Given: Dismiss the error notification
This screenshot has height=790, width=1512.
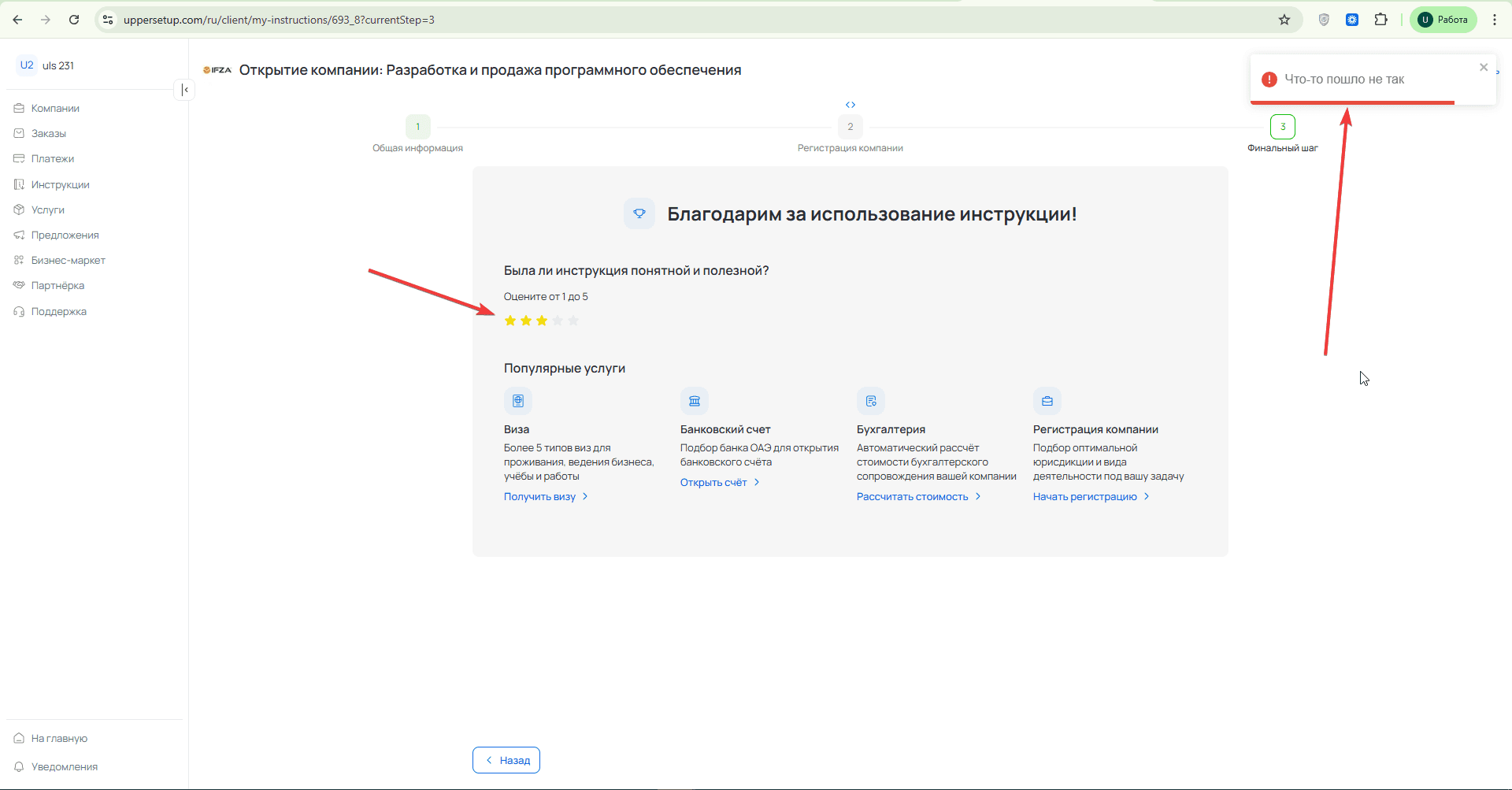Looking at the screenshot, I should [1484, 68].
